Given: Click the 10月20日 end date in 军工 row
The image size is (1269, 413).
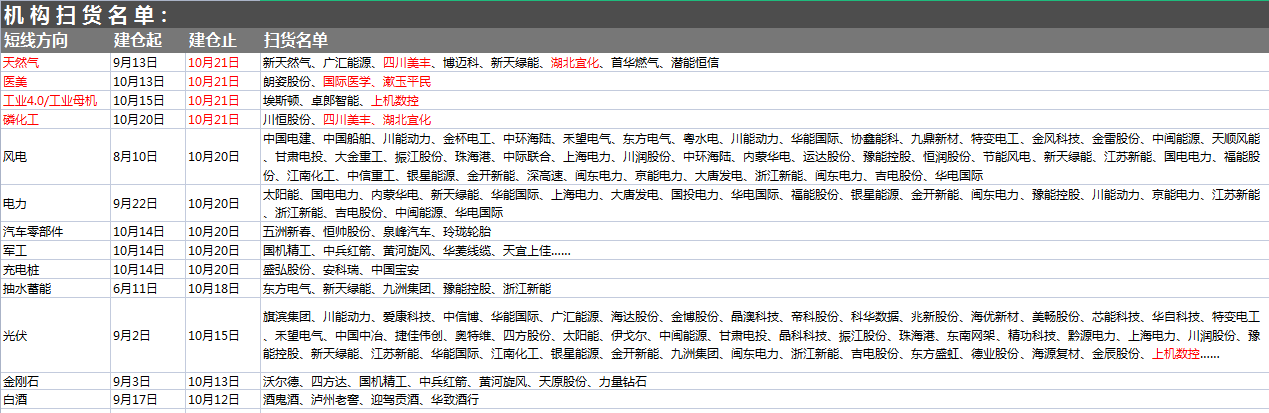Looking at the screenshot, I should (x=222, y=250).
